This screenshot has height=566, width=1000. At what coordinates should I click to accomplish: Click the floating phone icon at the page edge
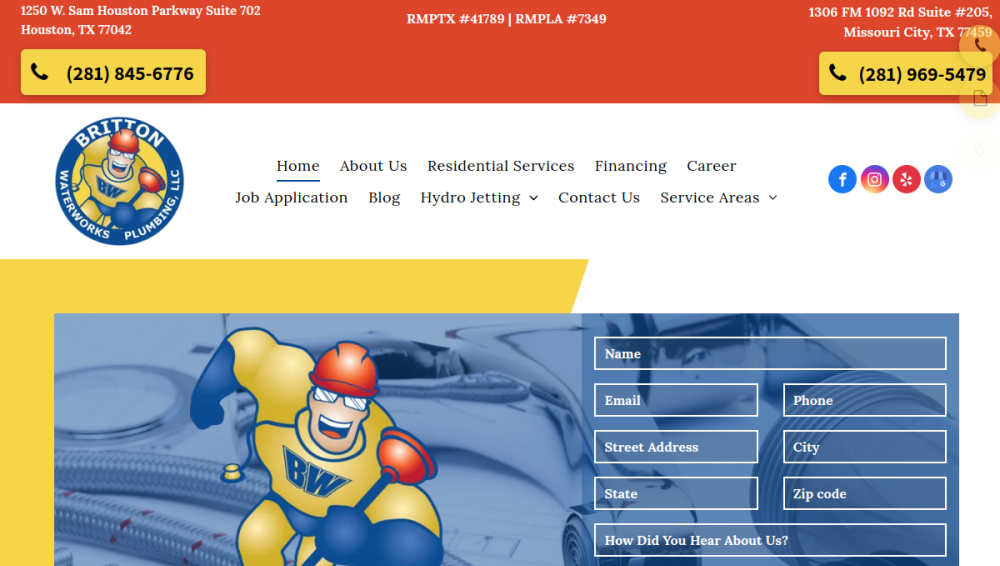pos(980,45)
